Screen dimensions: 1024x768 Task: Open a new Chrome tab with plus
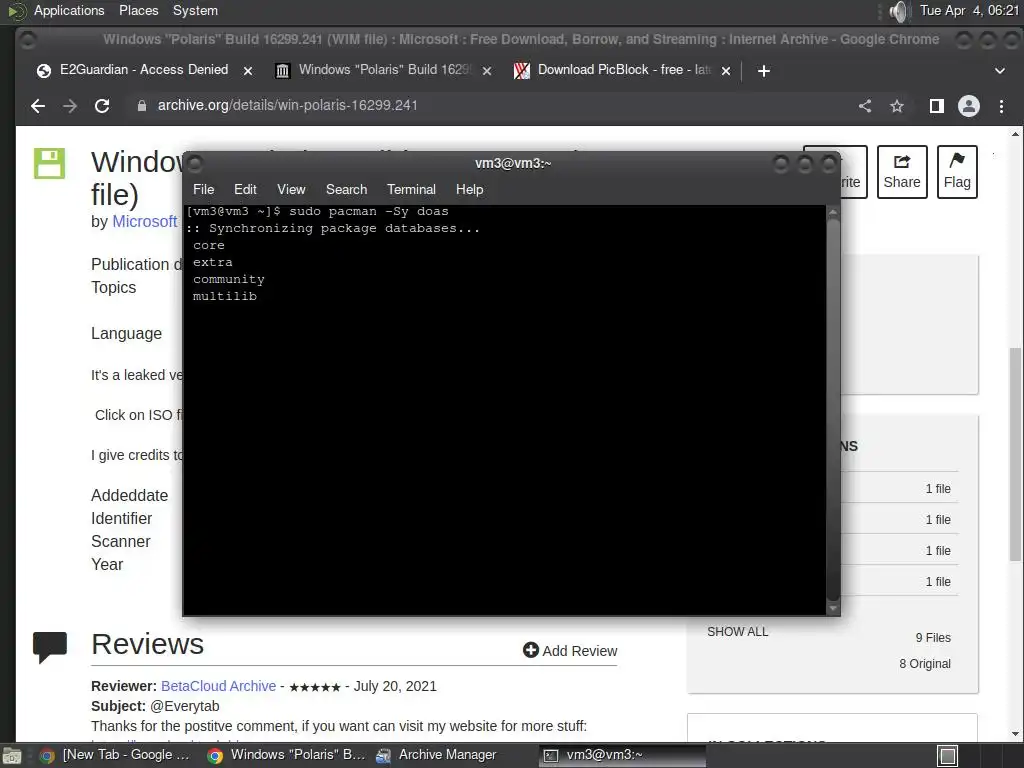763,71
